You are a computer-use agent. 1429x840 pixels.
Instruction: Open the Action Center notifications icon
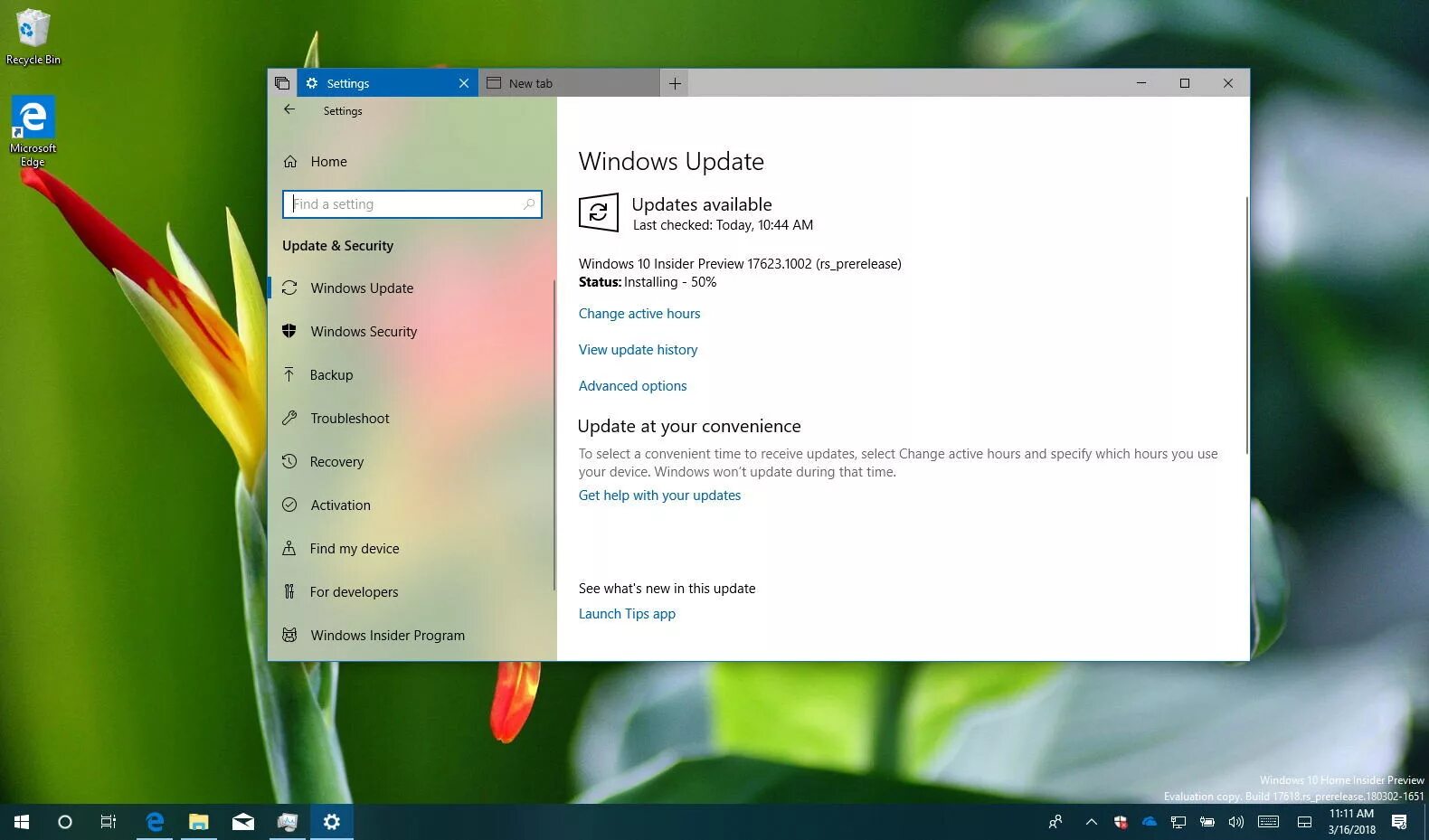point(1399,822)
